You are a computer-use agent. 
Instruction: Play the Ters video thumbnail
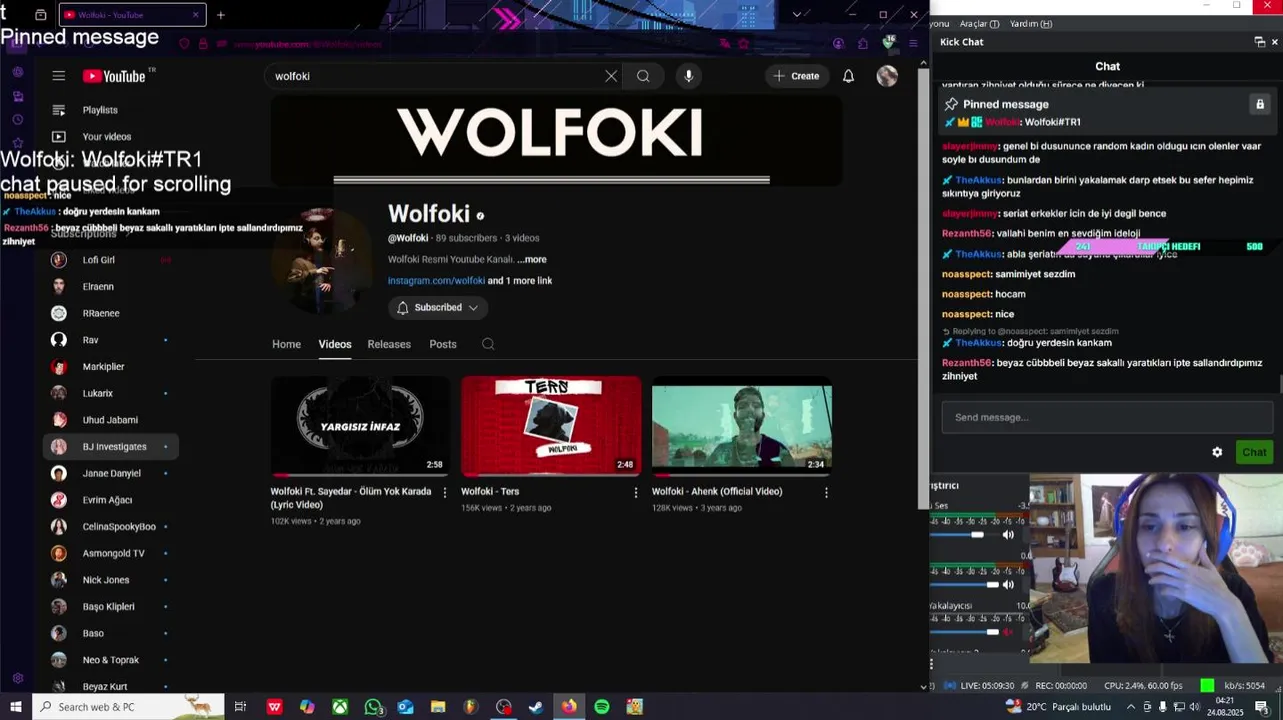point(551,426)
